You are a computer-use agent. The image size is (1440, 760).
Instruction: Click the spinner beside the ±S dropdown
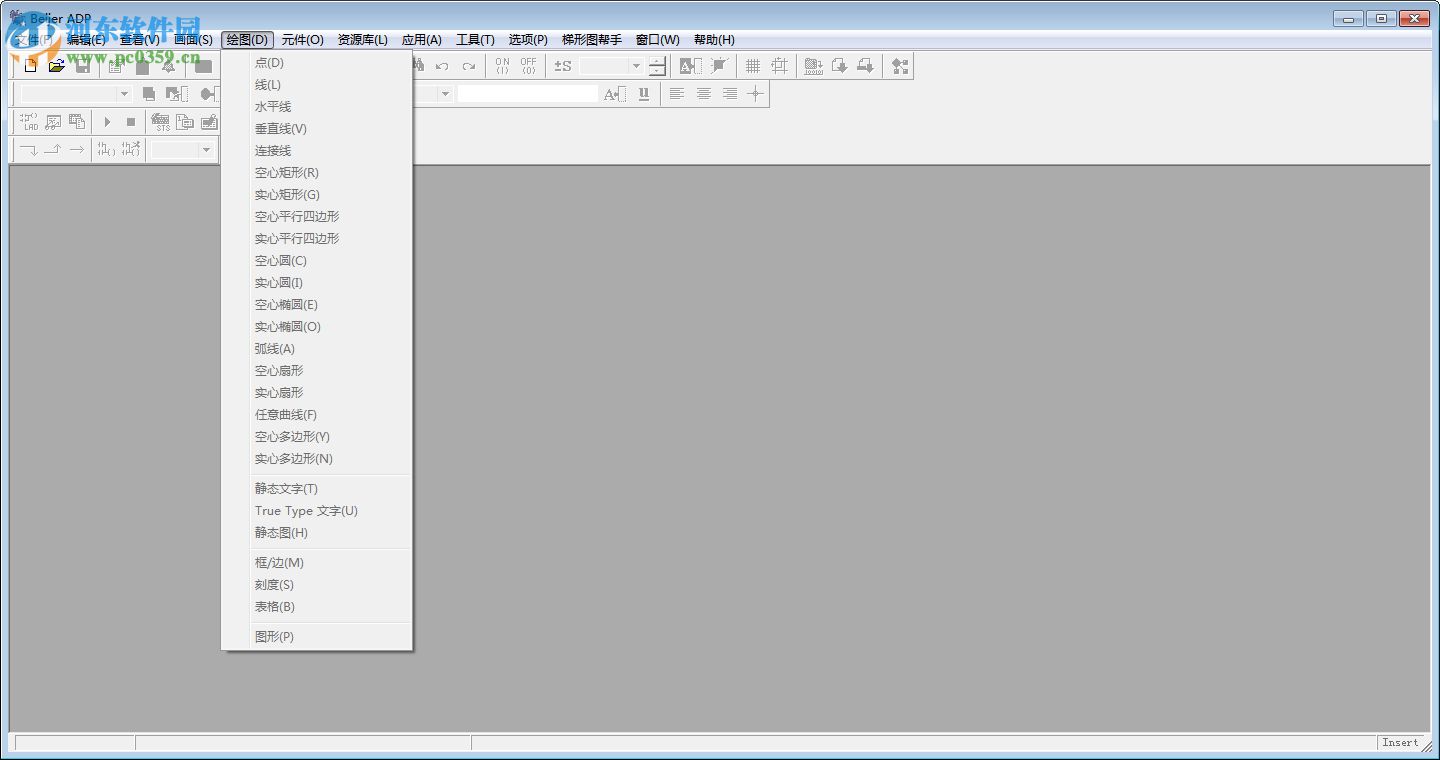click(x=657, y=66)
